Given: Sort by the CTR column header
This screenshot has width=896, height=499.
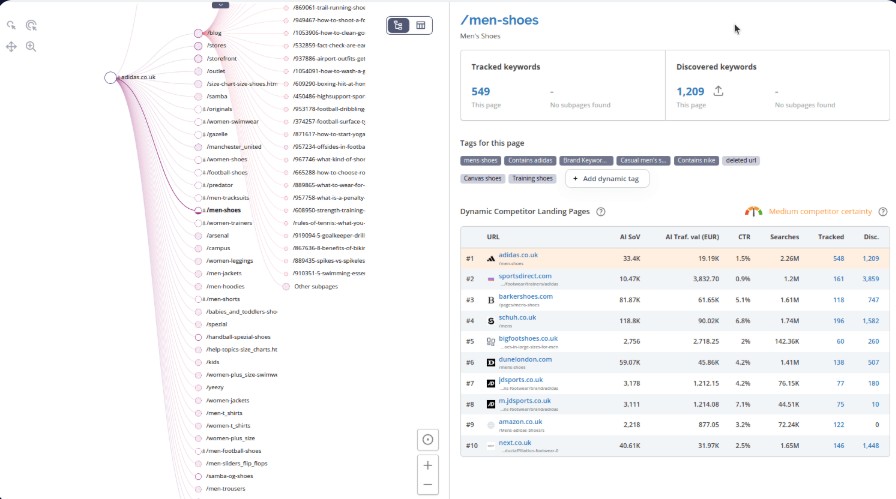Looking at the screenshot, I should [744, 237].
